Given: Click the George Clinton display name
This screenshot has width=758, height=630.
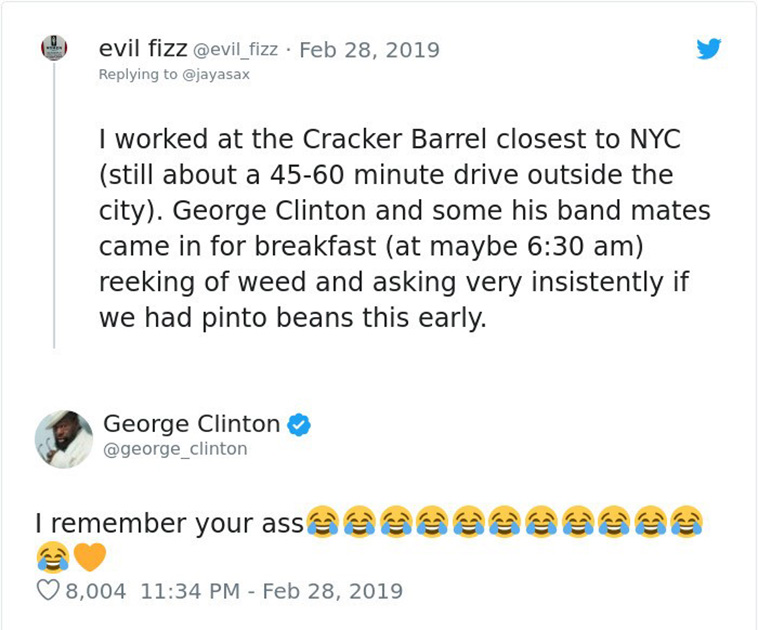Looking at the screenshot, I should [192, 424].
